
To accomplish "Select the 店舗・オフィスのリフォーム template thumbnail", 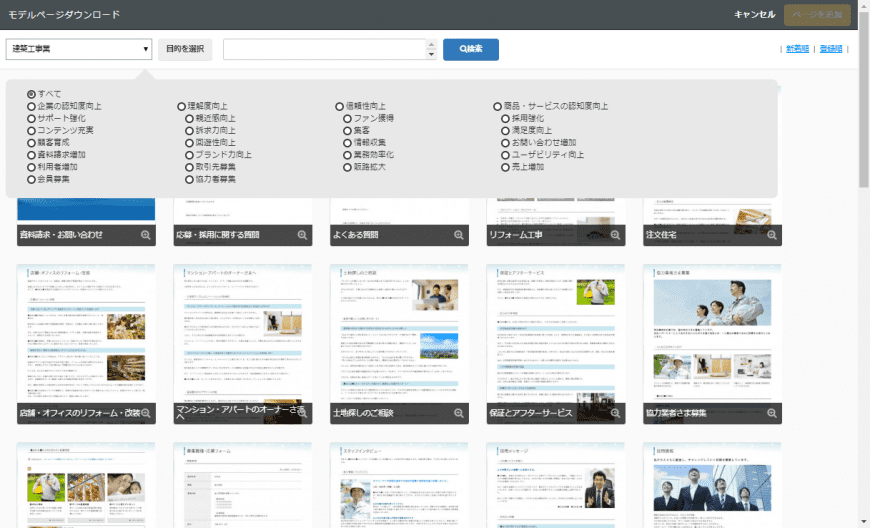I will (x=86, y=344).
